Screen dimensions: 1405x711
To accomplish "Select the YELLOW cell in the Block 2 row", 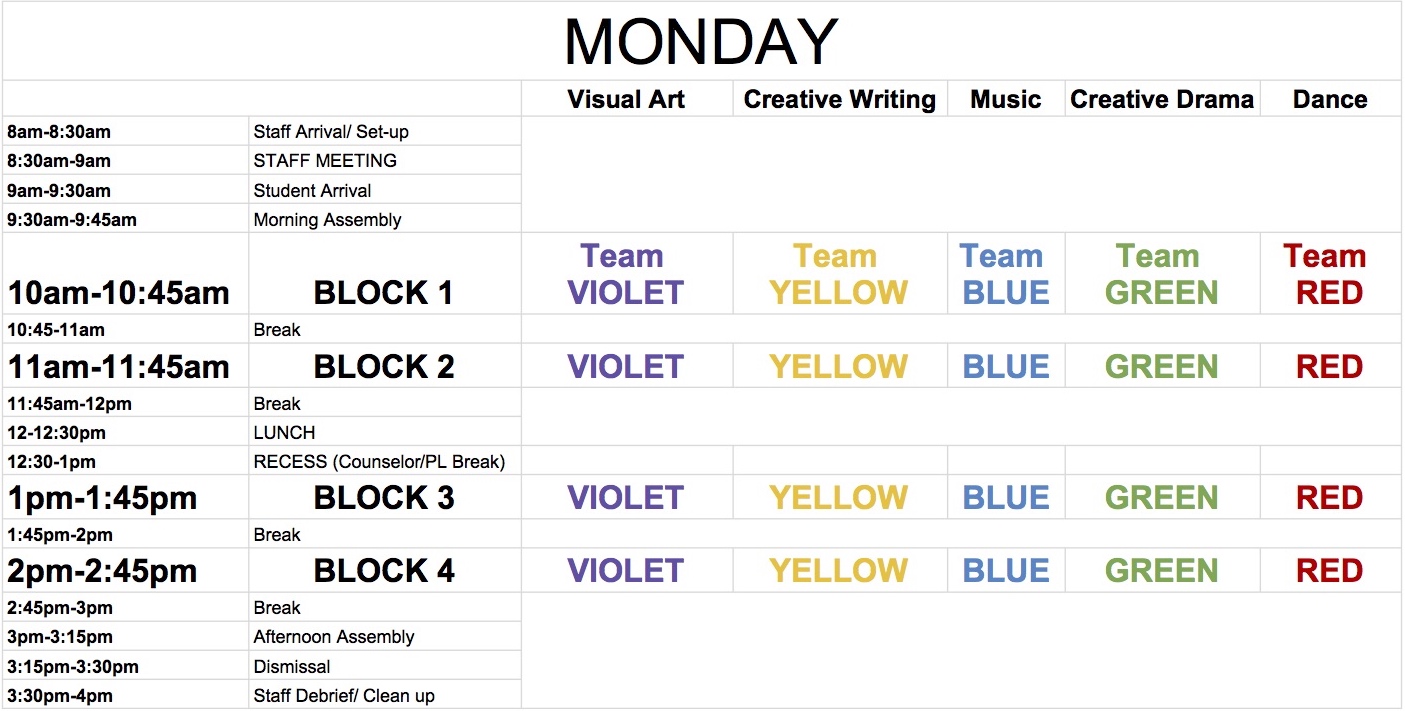I will click(838, 367).
